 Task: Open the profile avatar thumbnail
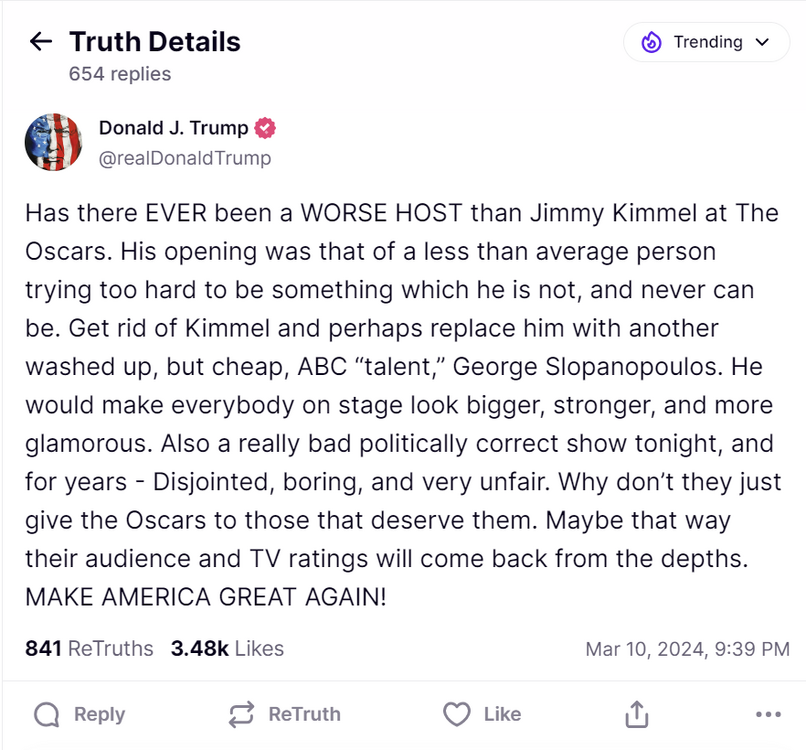point(53,143)
